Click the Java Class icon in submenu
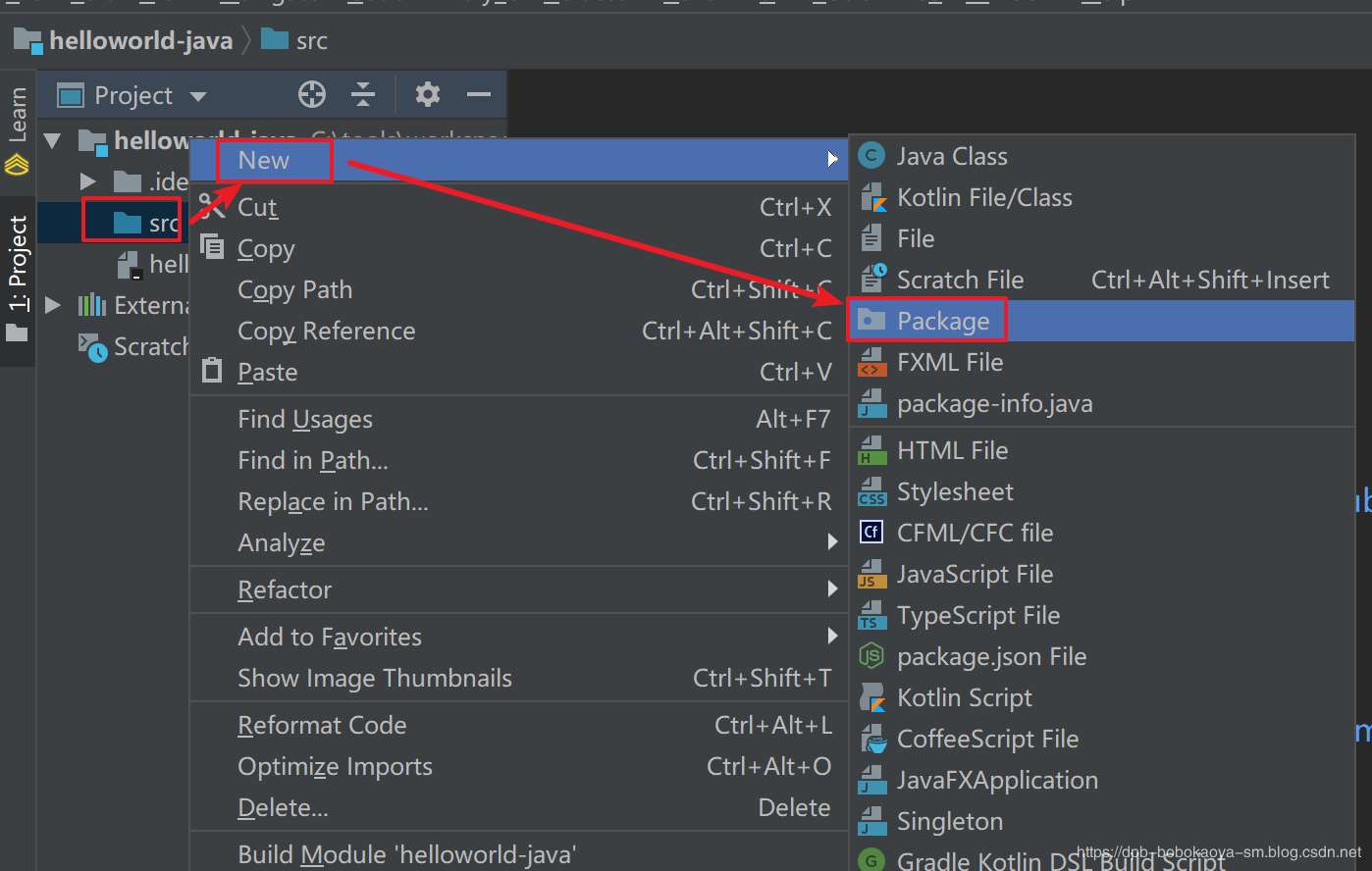The width and height of the screenshot is (1372, 871). [871, 156]
